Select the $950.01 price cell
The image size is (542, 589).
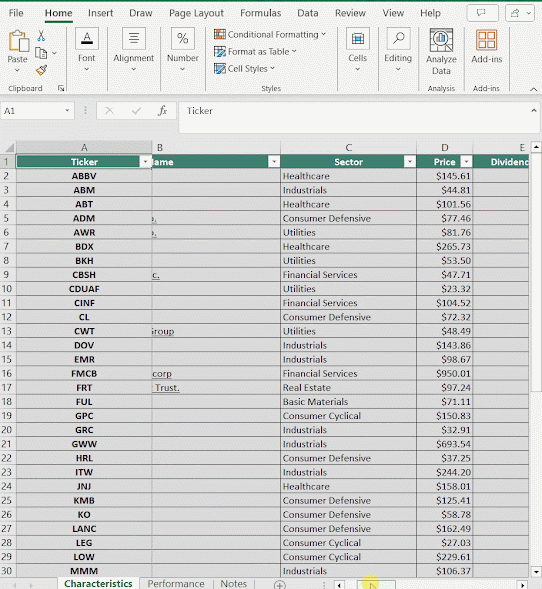[444, 373]
